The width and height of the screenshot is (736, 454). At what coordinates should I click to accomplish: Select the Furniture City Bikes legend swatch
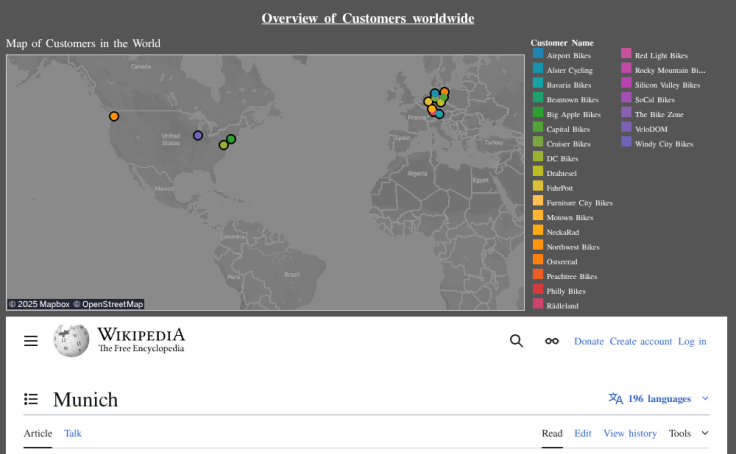click(x=538, y=200)
